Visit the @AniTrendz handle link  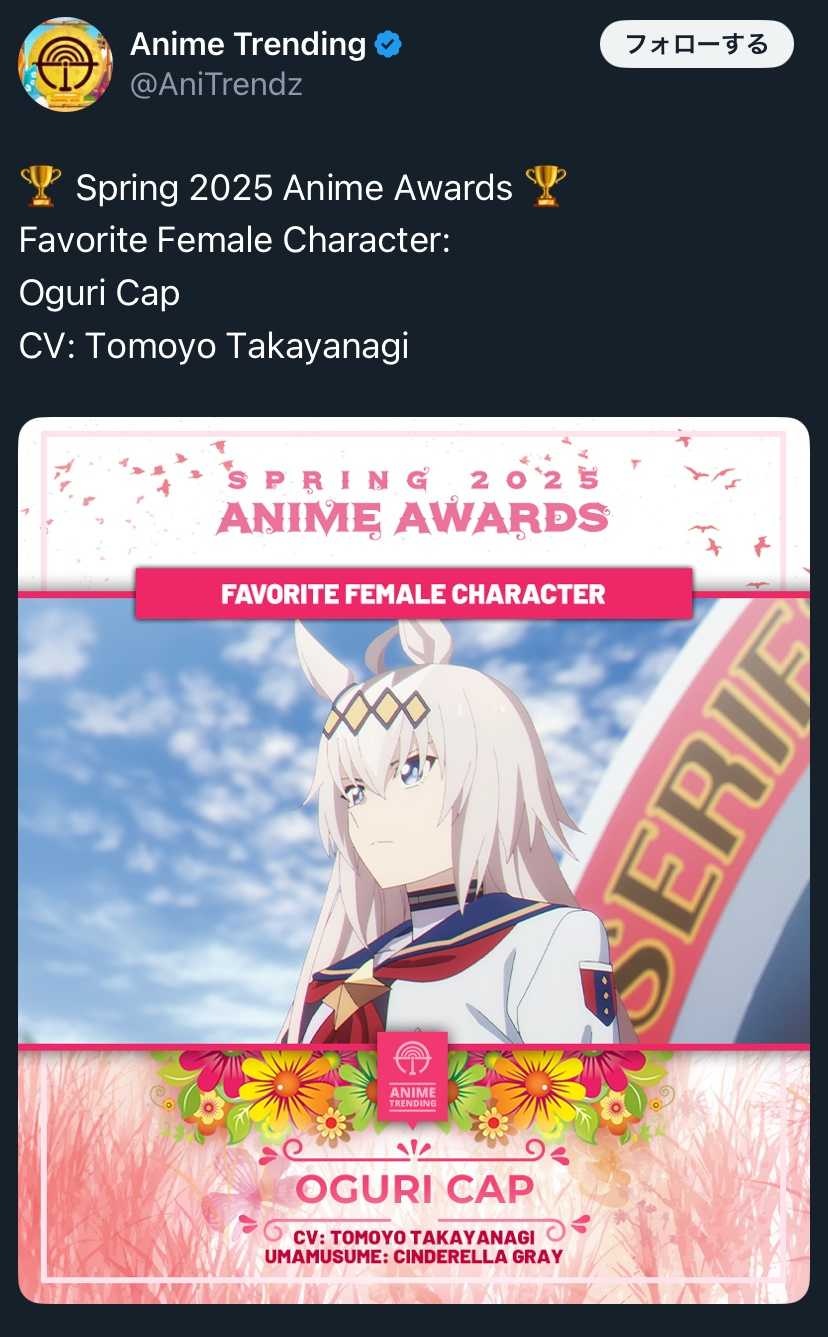(216, 85)
